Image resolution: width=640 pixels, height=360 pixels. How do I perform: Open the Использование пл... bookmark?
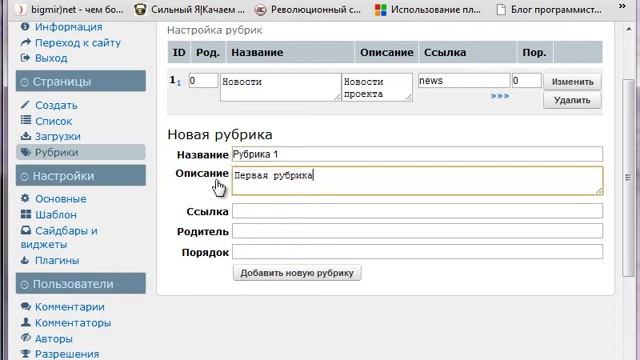click(x=427, y=9)
